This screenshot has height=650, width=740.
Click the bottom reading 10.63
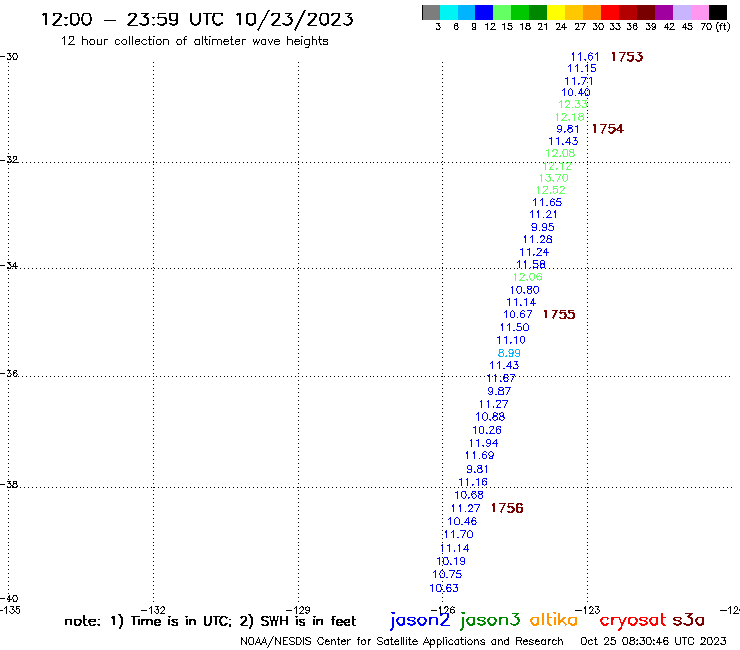pos(444,588)
